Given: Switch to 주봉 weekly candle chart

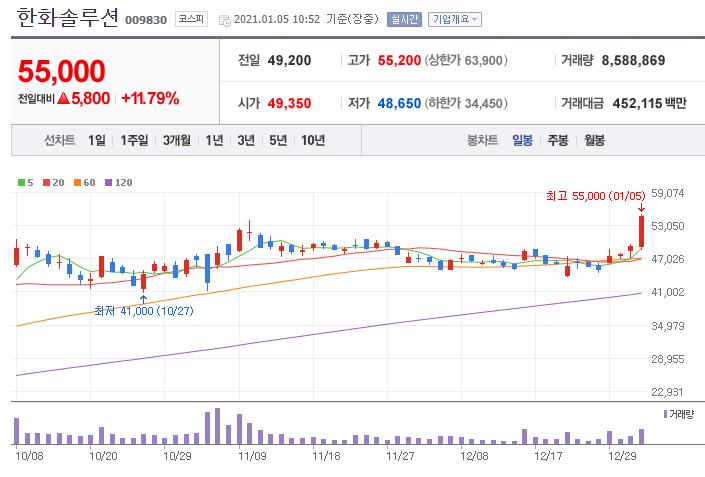Looking at the screenshot, I should [x=558, y=140].
